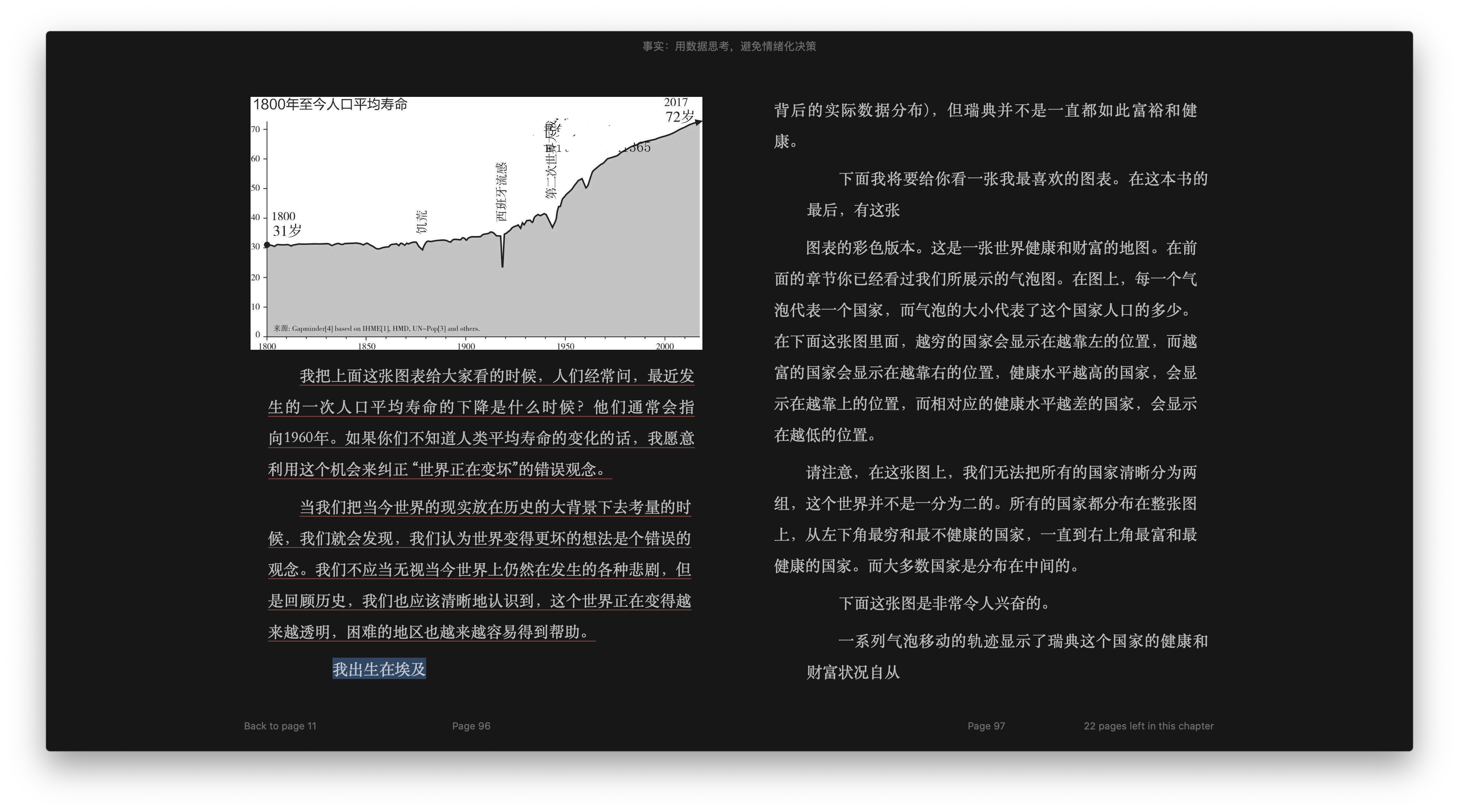
Task: Click the 'Page 96' footer label
Action: tap(471, 726)
